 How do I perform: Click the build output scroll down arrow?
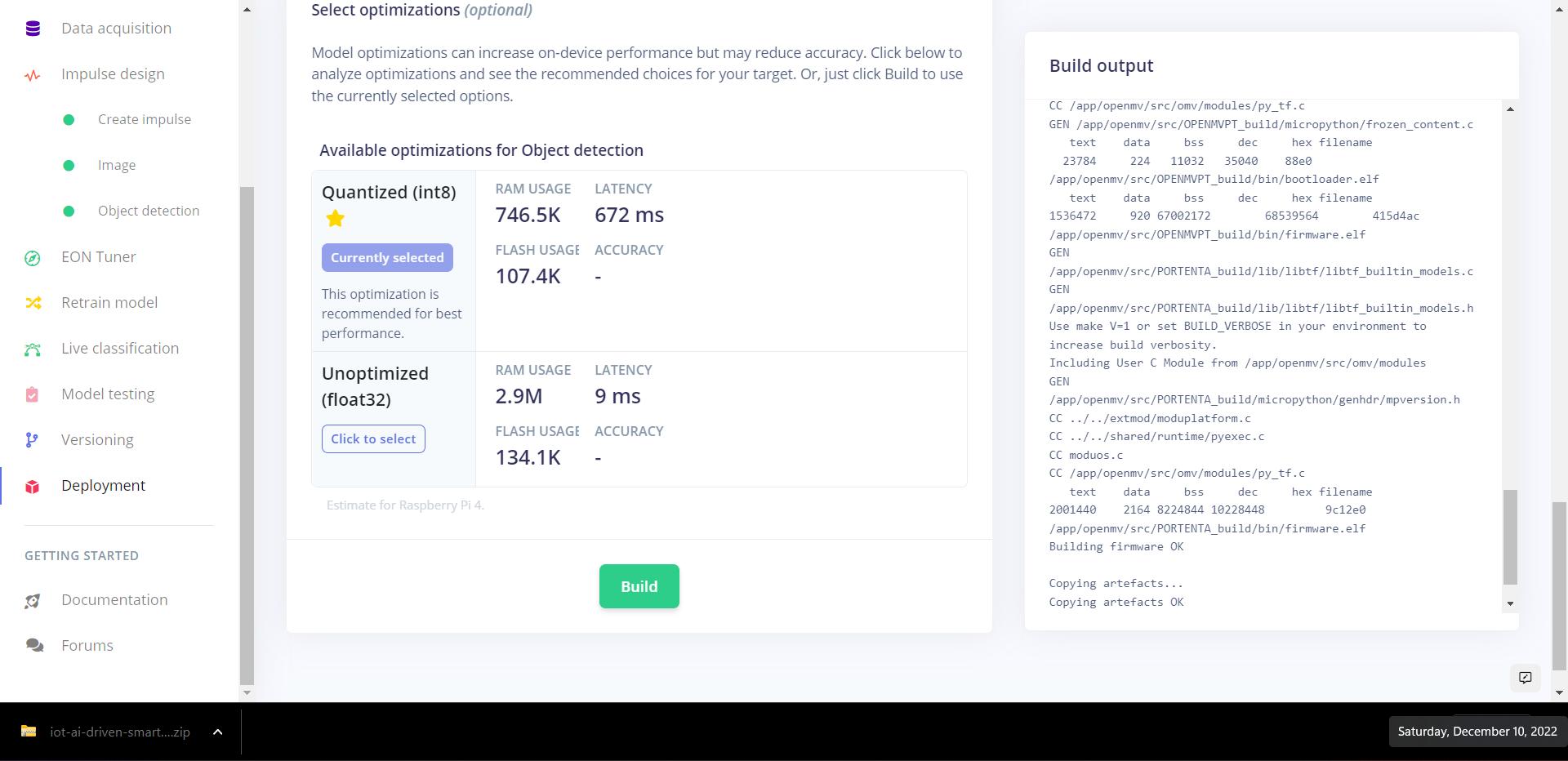[x=1510, y=604]
